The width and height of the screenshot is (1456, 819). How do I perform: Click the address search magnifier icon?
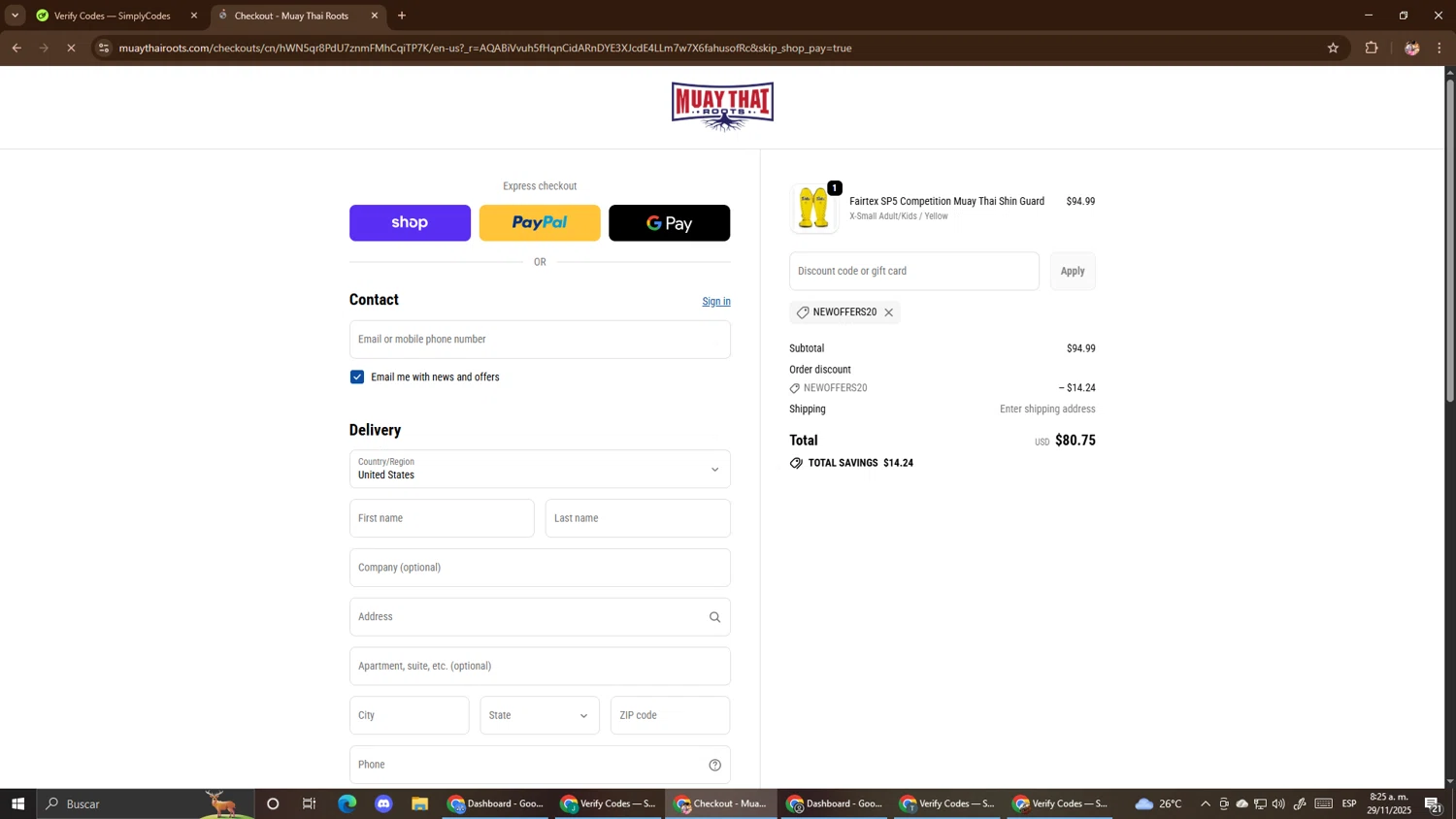pyautogui.click(x=714, y=617)
